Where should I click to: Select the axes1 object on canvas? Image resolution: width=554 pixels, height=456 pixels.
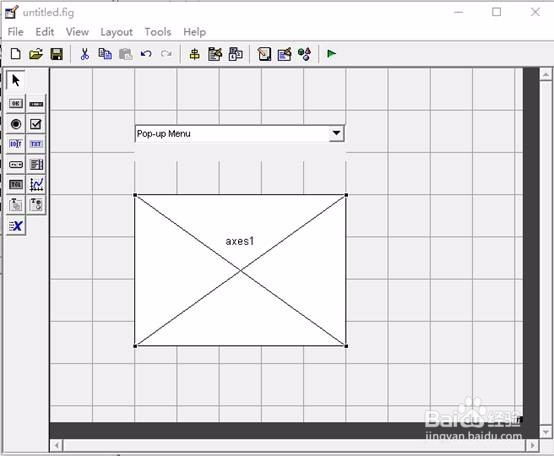240,270
